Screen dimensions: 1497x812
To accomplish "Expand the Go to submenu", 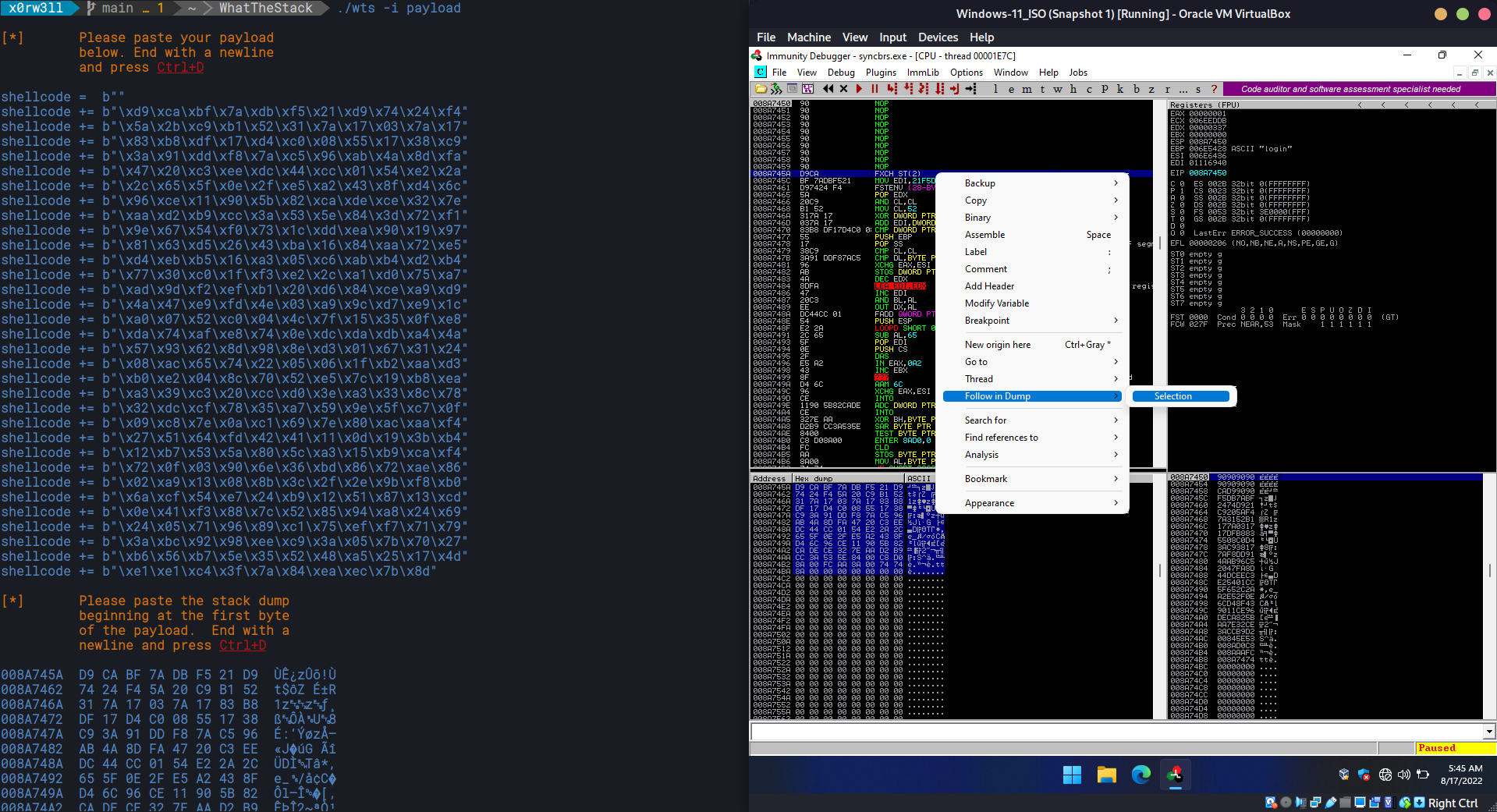I will 1032,362.
